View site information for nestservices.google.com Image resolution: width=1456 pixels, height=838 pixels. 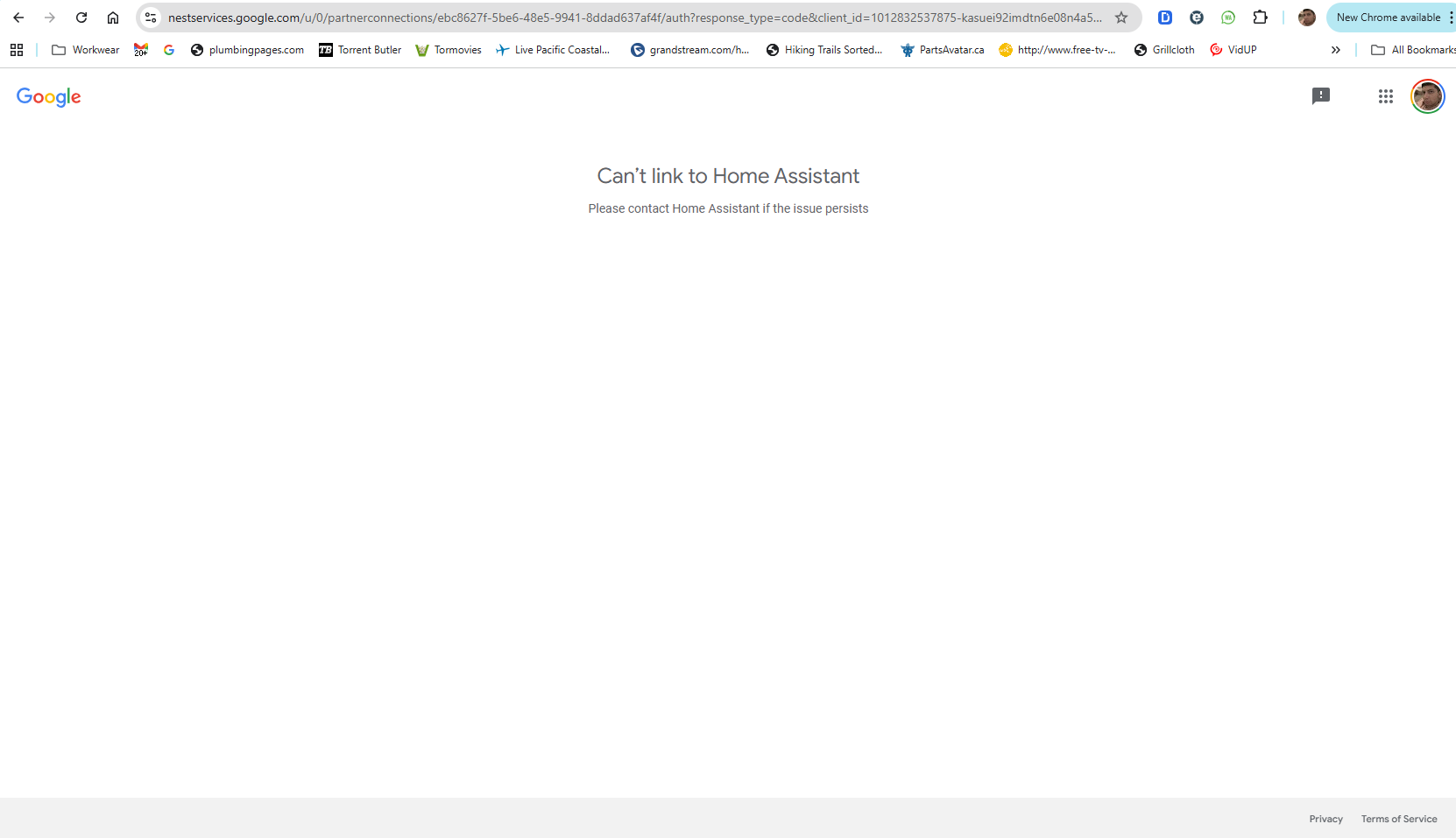point(151,18)
